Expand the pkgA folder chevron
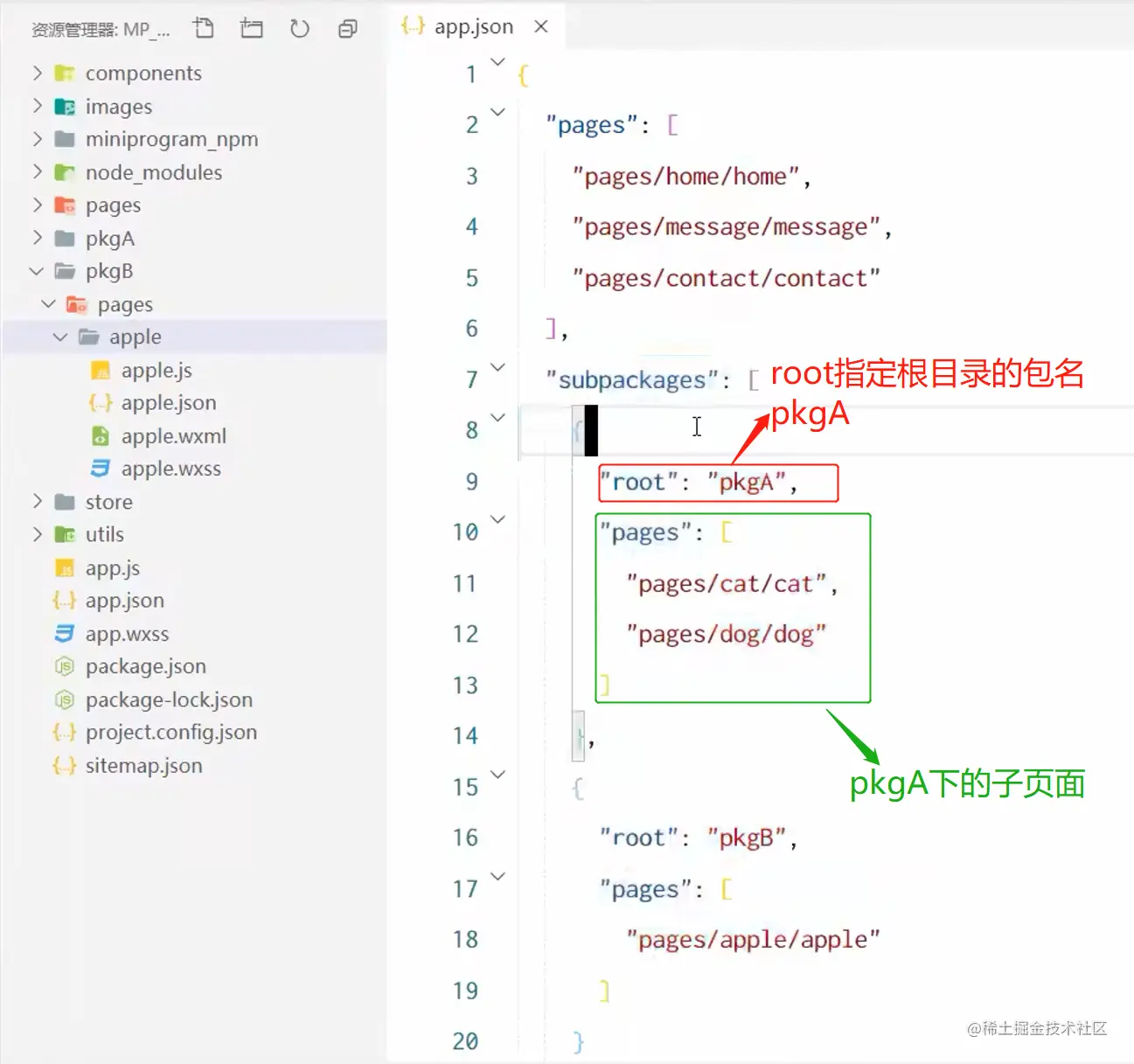Image resolution: width=1134 pixels, height=1064 pixels. (37, 238)
